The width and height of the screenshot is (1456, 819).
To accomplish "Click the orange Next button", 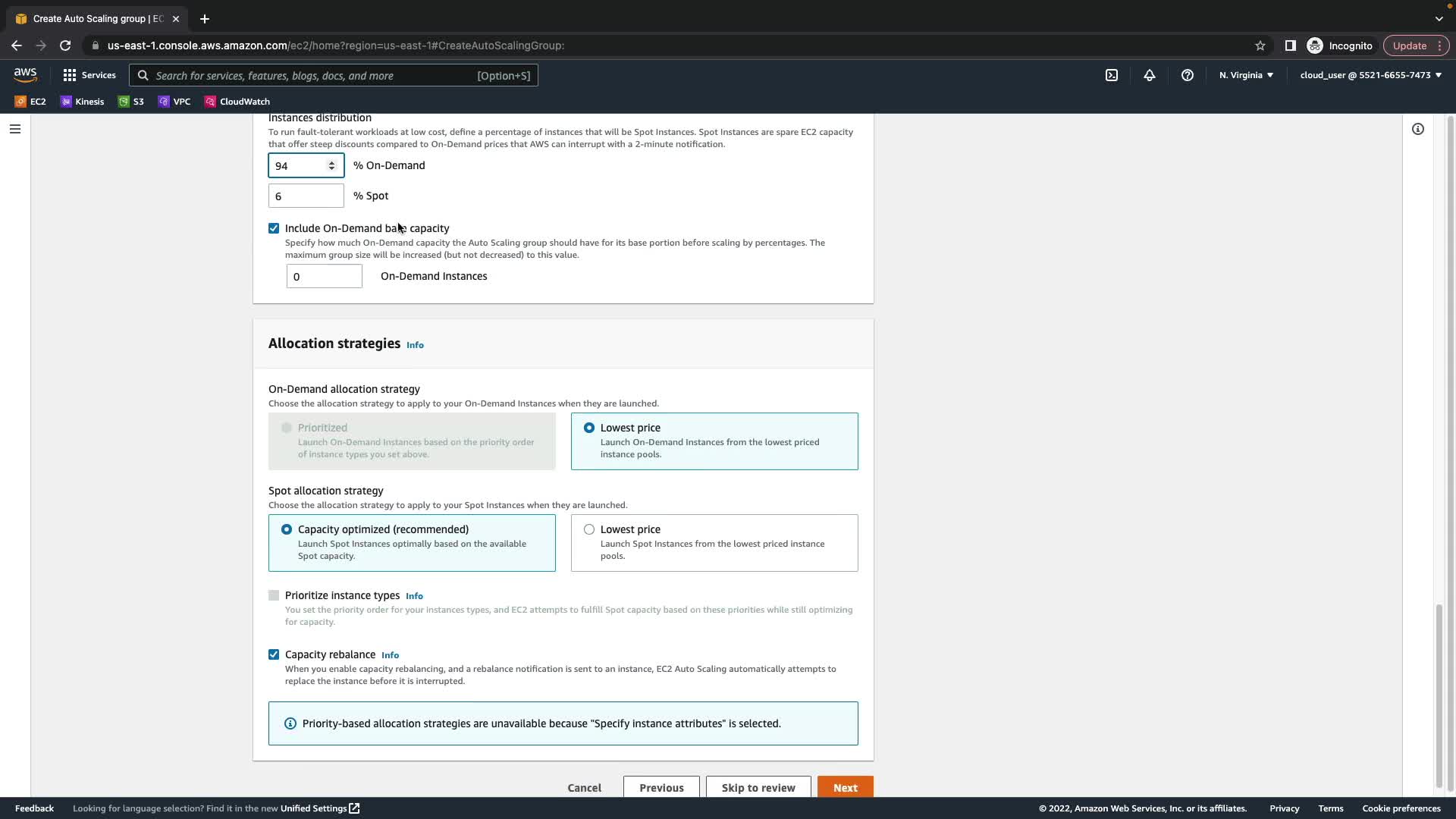I will pyautogui.click(x=845, y=787).
